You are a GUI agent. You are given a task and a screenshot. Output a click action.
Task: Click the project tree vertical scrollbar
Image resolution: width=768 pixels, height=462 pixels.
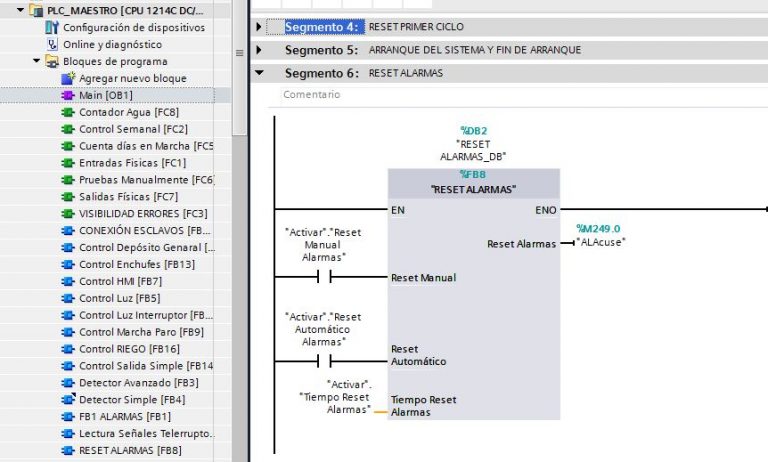pyautogui.click(x=239, y=60)
